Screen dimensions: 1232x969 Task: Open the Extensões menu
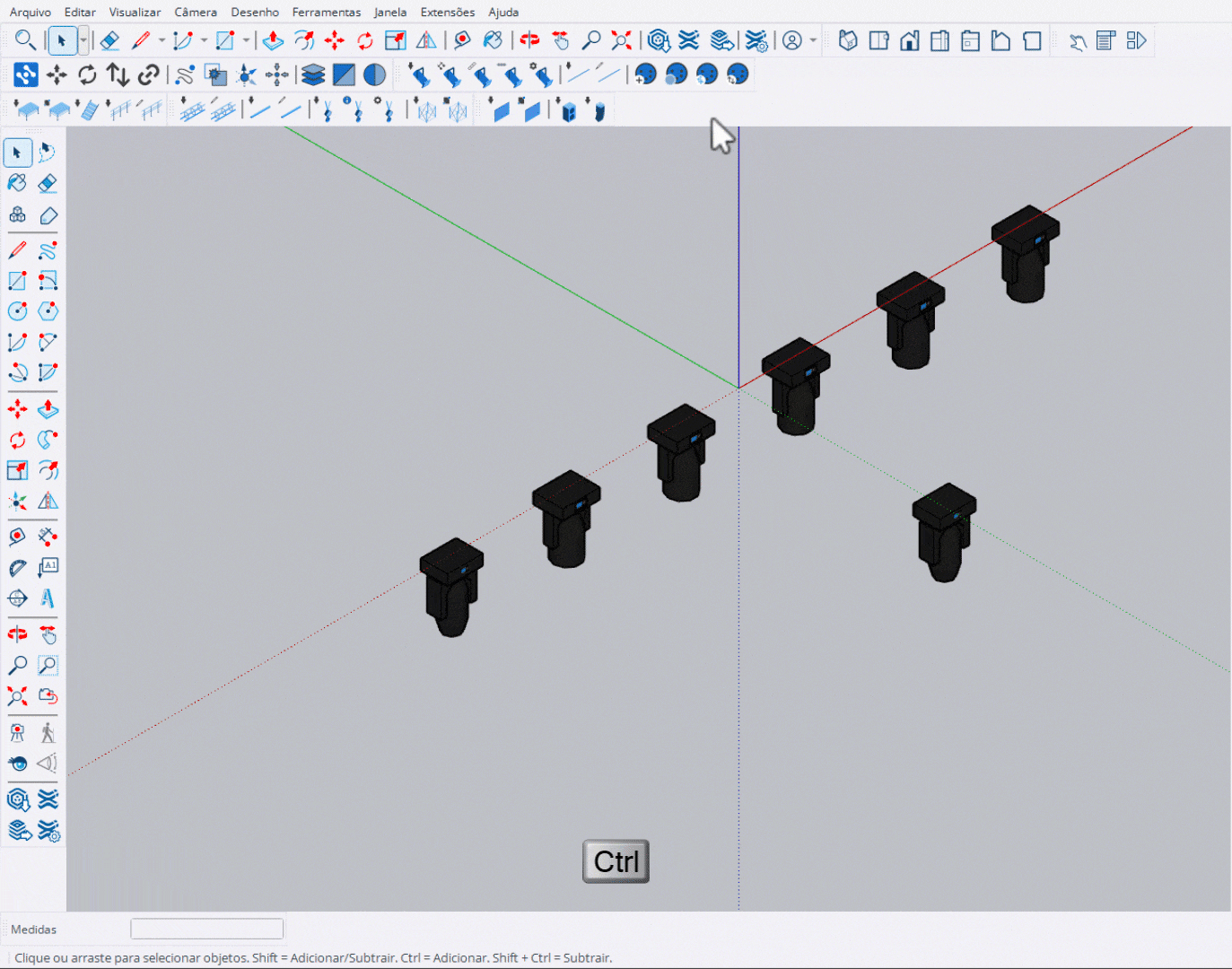pos(447,12)
